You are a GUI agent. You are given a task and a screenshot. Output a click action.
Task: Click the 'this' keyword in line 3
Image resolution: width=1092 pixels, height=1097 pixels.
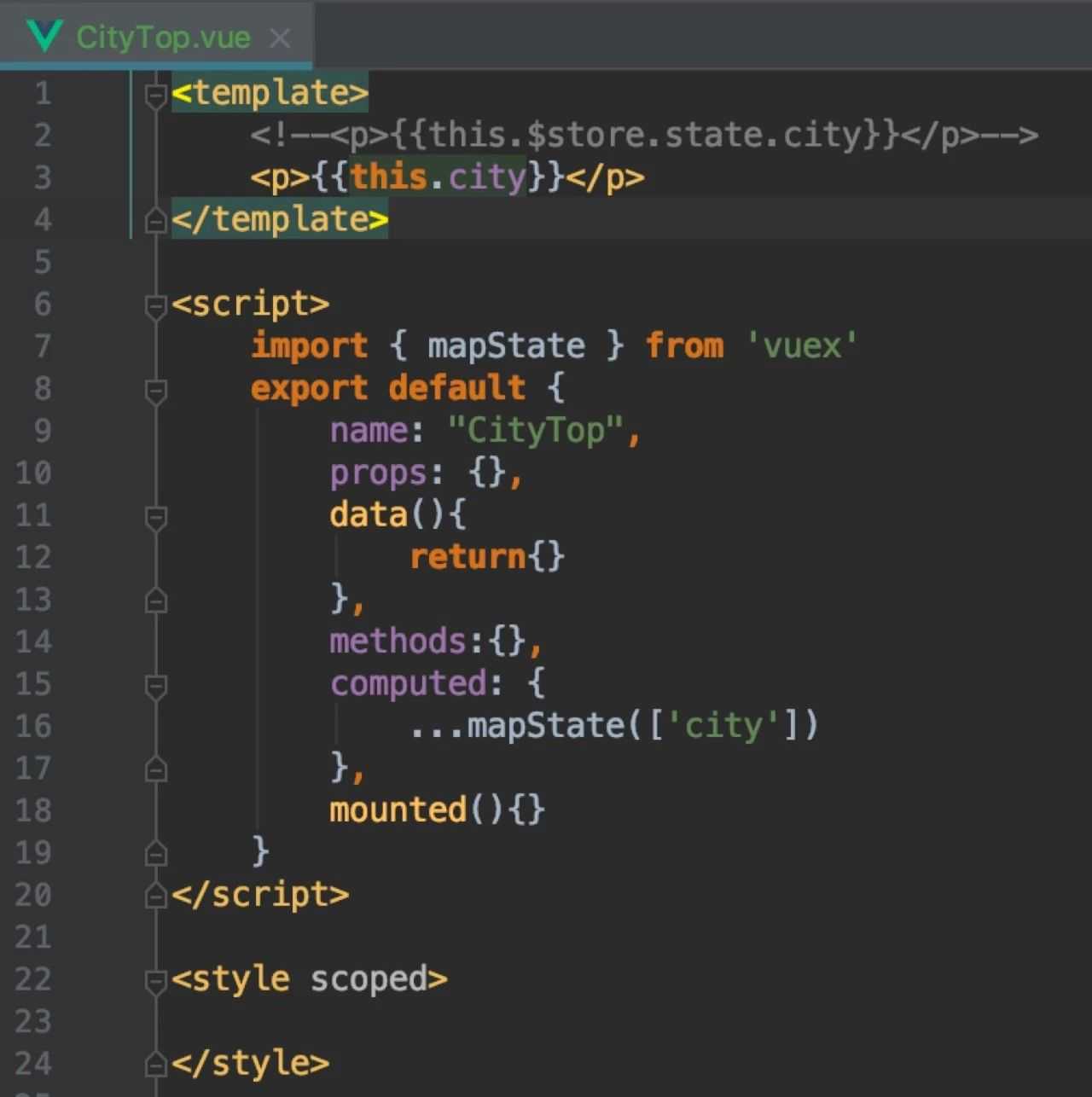tap(389, 177)
